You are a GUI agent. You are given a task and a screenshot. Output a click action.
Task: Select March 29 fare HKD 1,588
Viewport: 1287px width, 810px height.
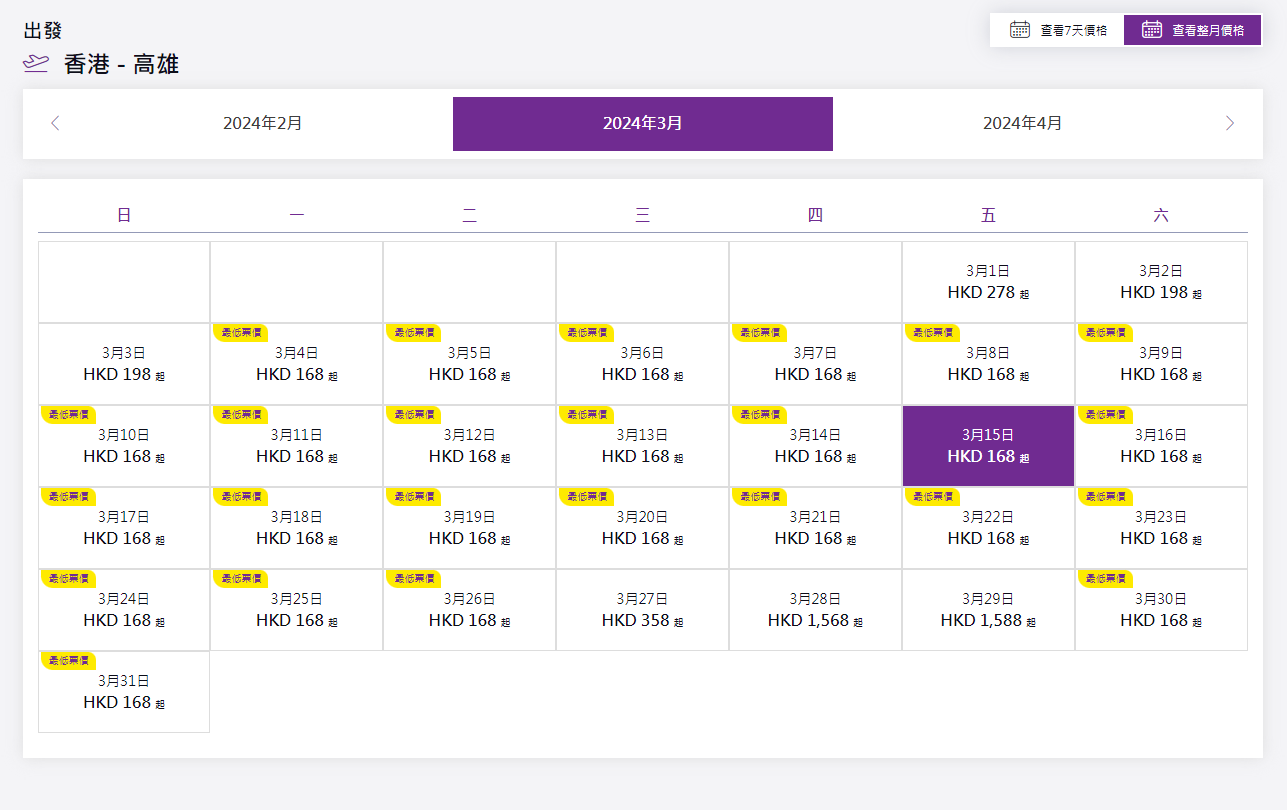point(988,610)
